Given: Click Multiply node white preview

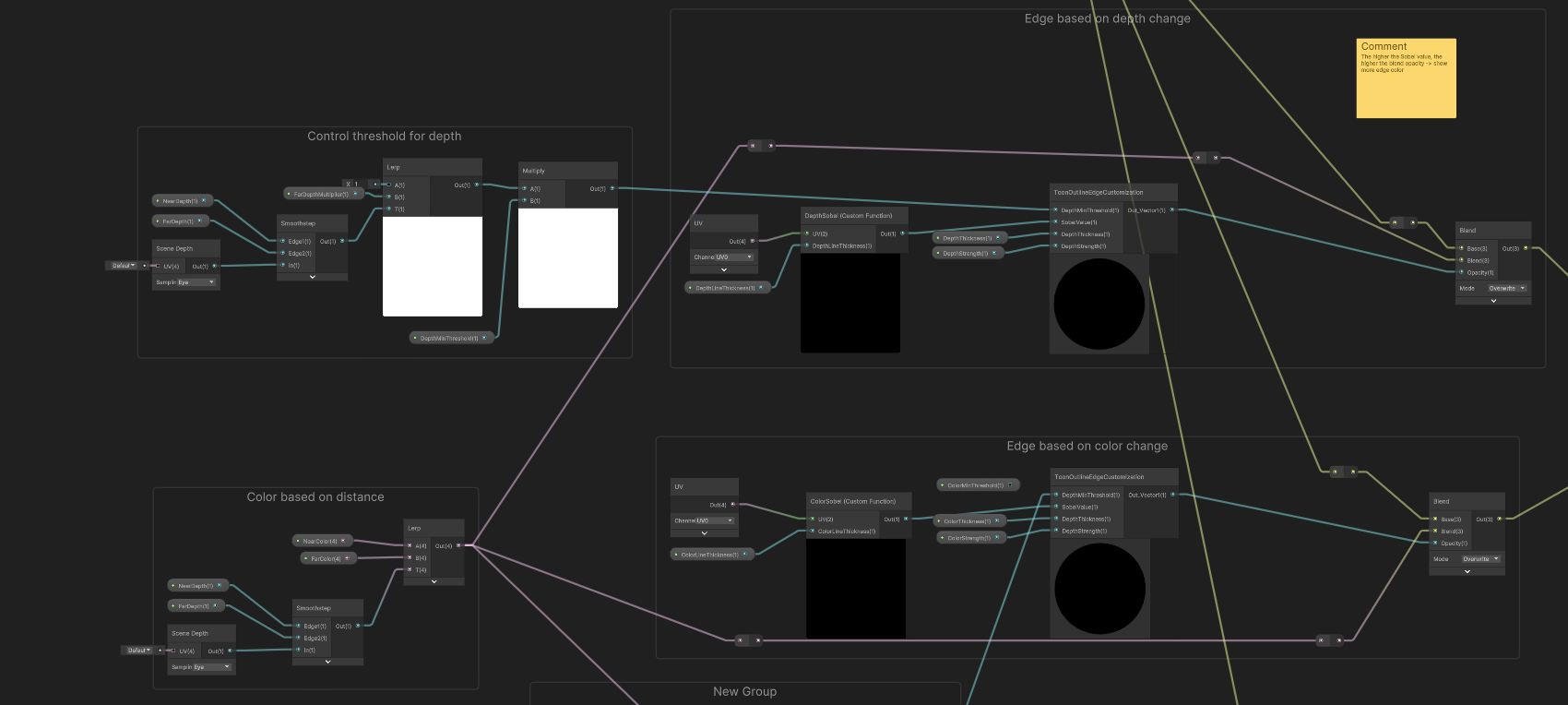Looking at the screenshot, I should coord(568,258).
